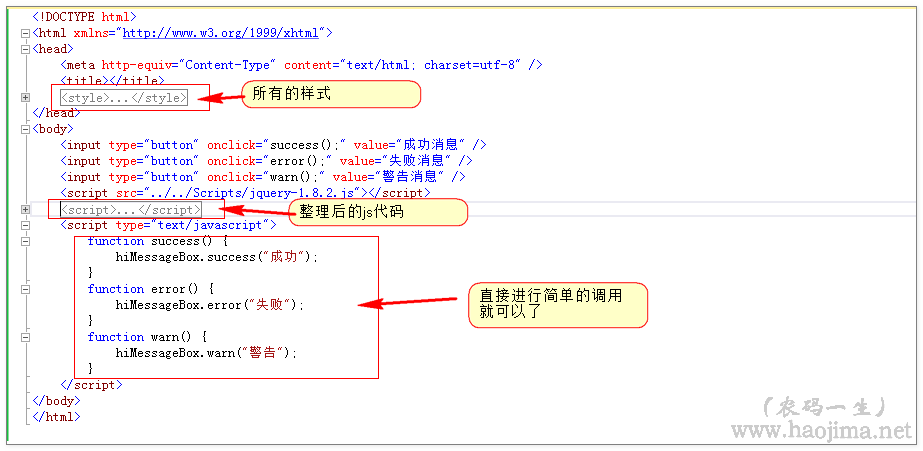Collapse the head tag region
Image resolution: width=923 pixels, height=451 pixels.
pyautogui.click(x=25, y=49)
